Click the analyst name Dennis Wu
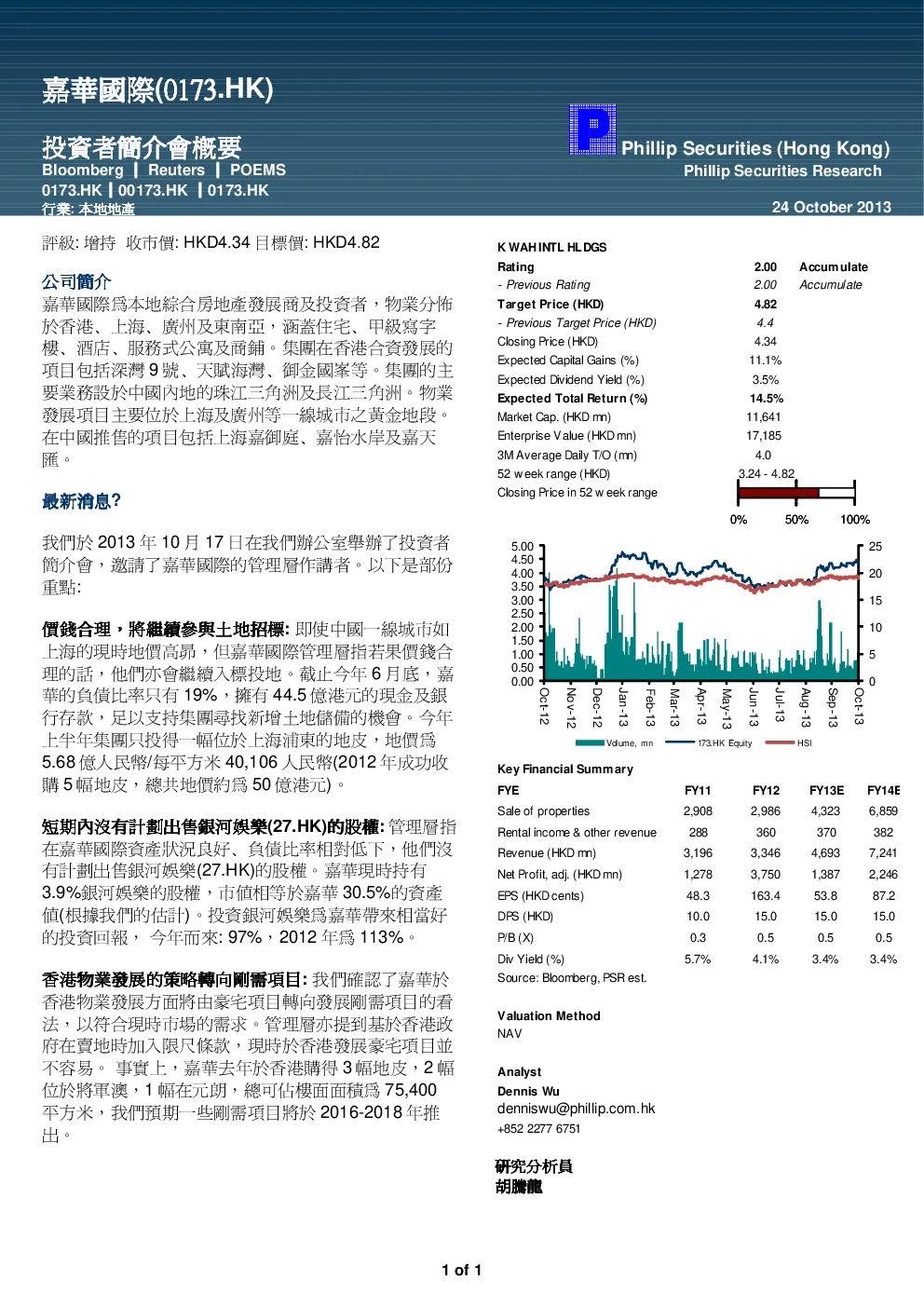 click(528, 1092)
